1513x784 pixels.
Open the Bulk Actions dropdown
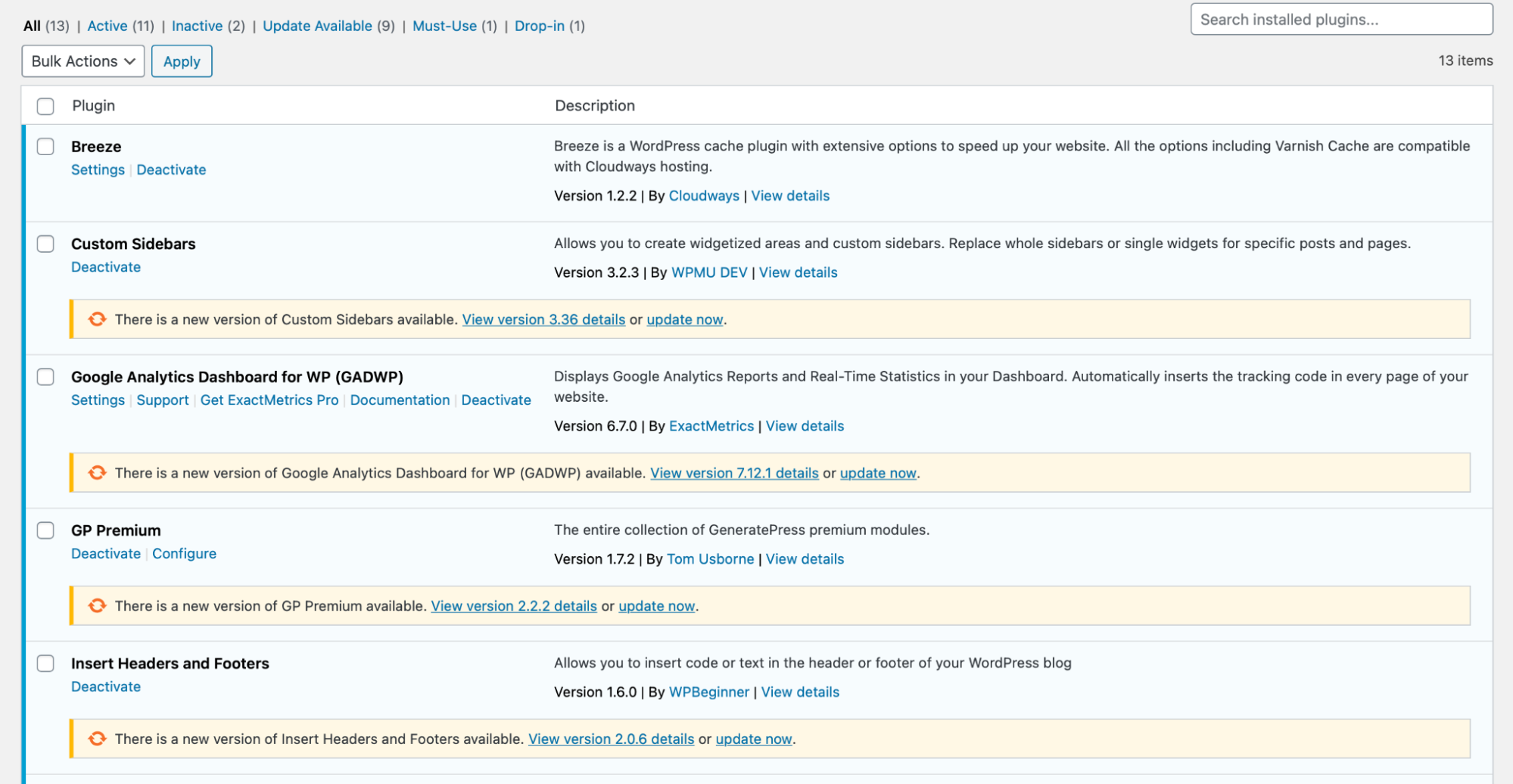pos(82,61)
